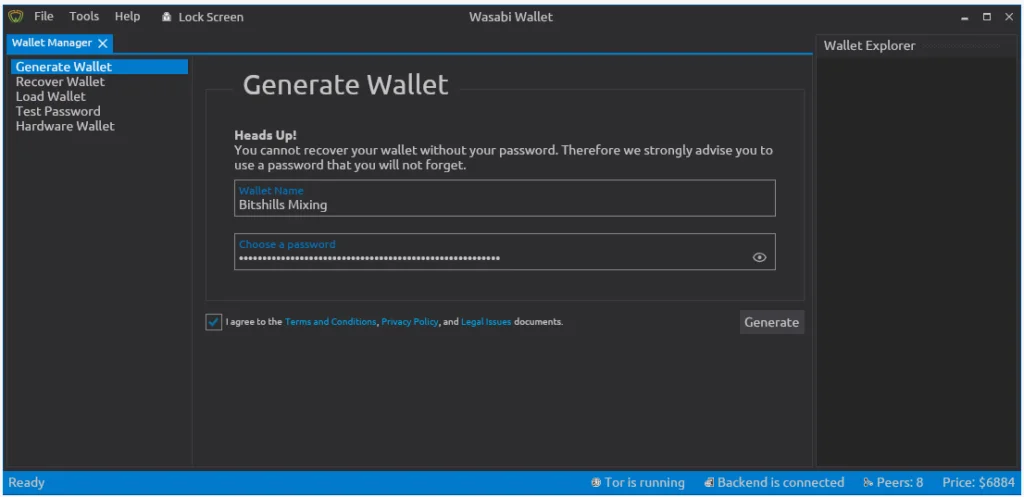Click the Generate button
Image resolution: width=1024 pixels, height=497 pixels.
pyautogui.click(x=771, y=322)
